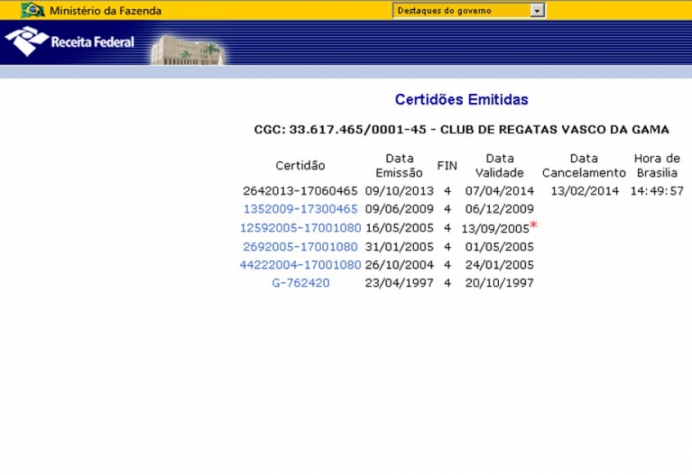Open certidão G-762420

click(301, 283)
